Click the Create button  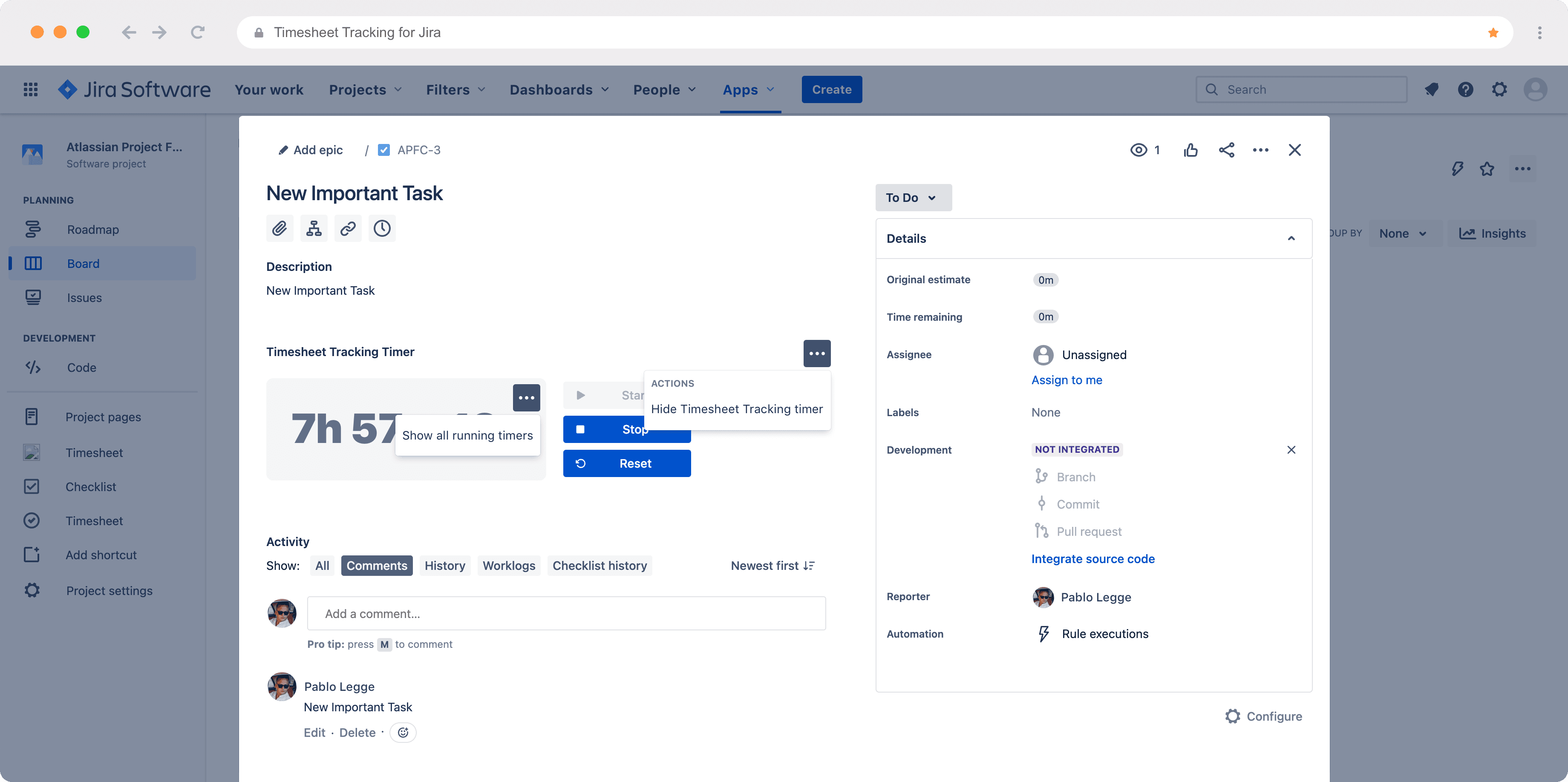coord(831,89)
